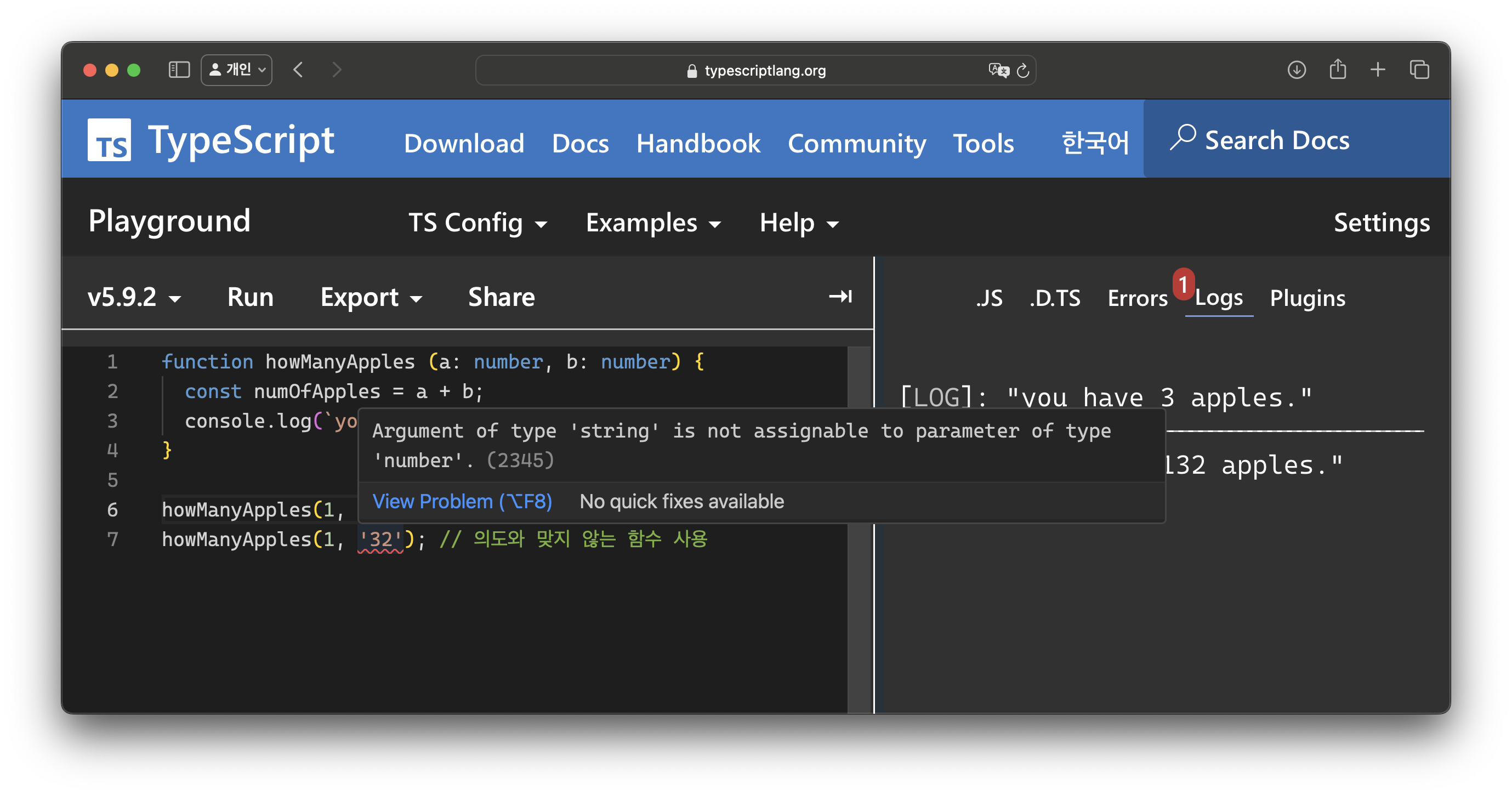The width and height of the screenshot is (1512, 795).
Task: Click the View Problem link in tooltip
Action: pos(462,502)
